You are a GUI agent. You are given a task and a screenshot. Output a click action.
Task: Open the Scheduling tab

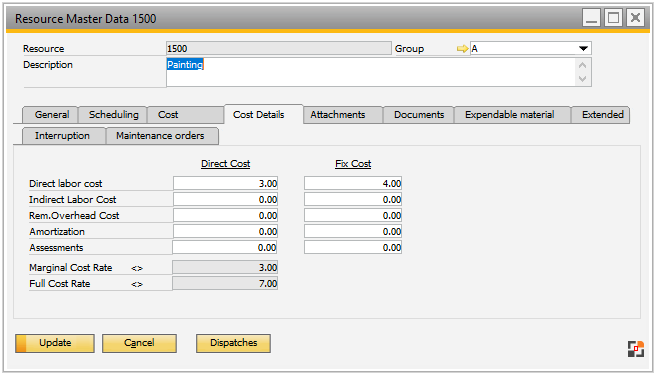click(113, 115)
